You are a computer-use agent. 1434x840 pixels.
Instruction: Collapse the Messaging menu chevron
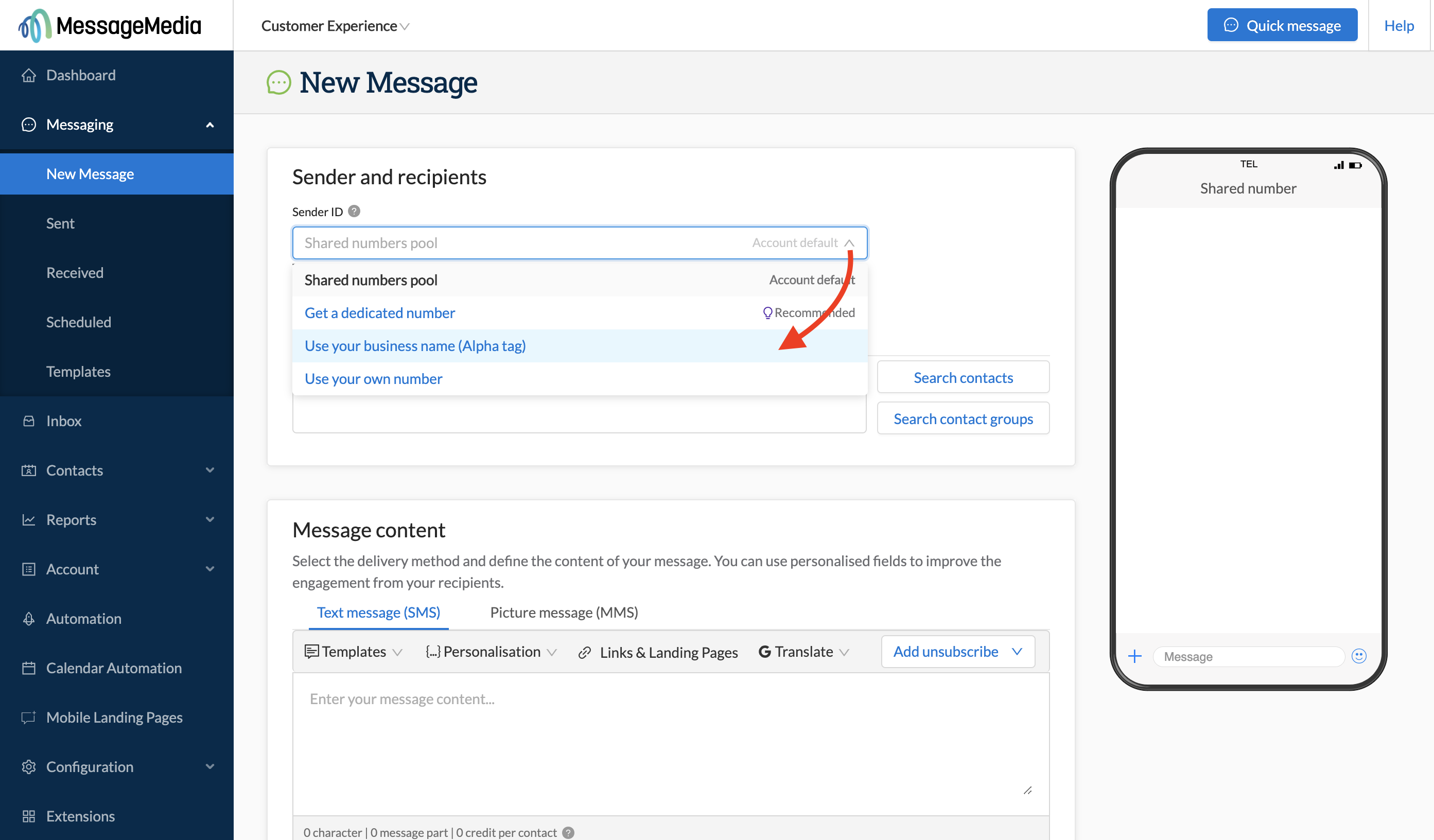pos(210,125)
